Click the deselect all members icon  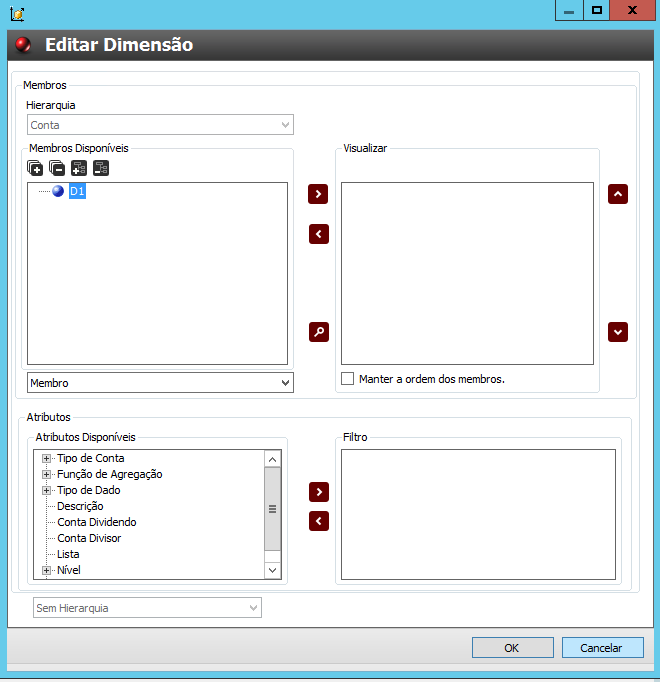click(57, 168)
